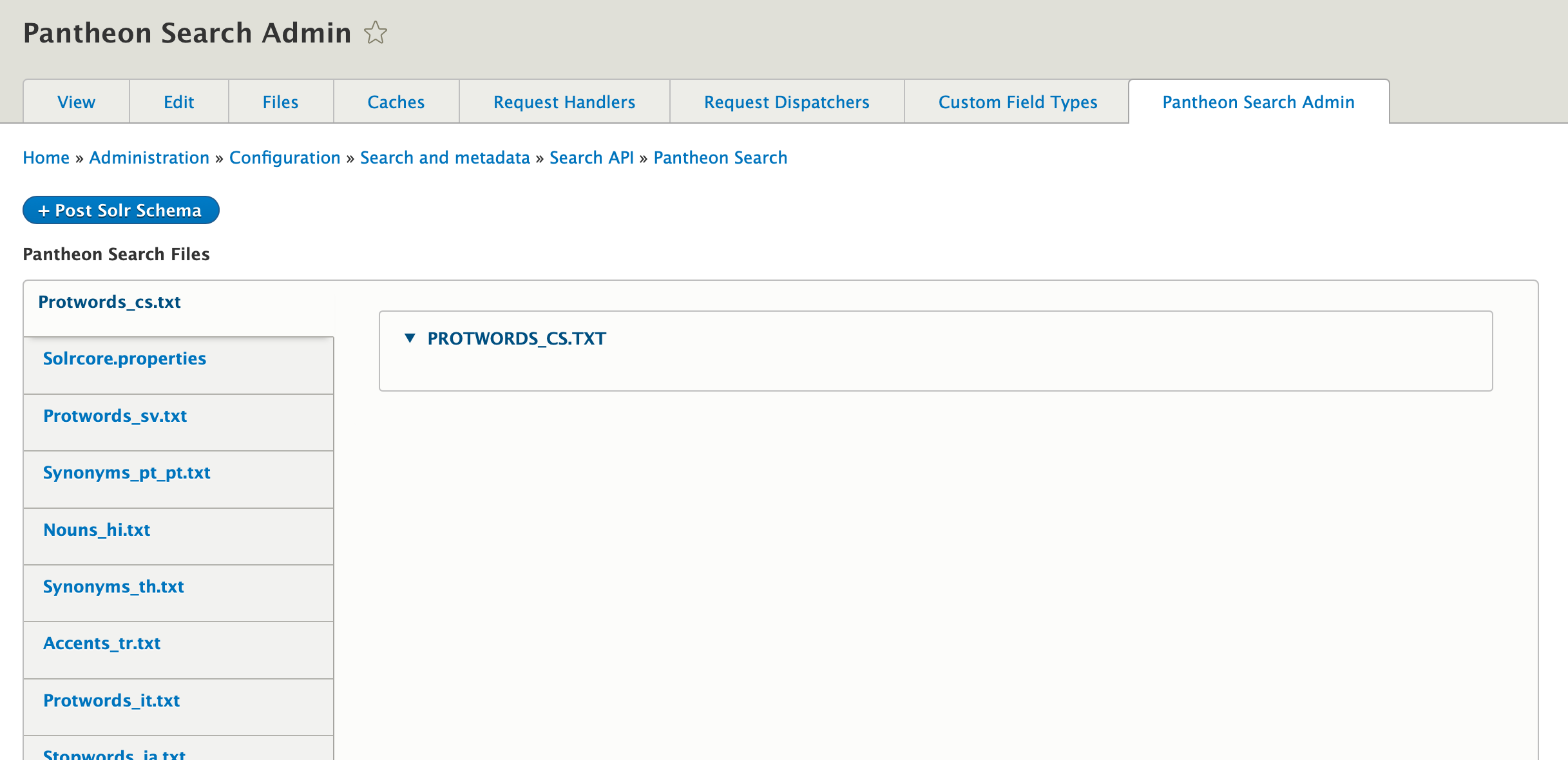Open Administration breadcrumb link

149,158
